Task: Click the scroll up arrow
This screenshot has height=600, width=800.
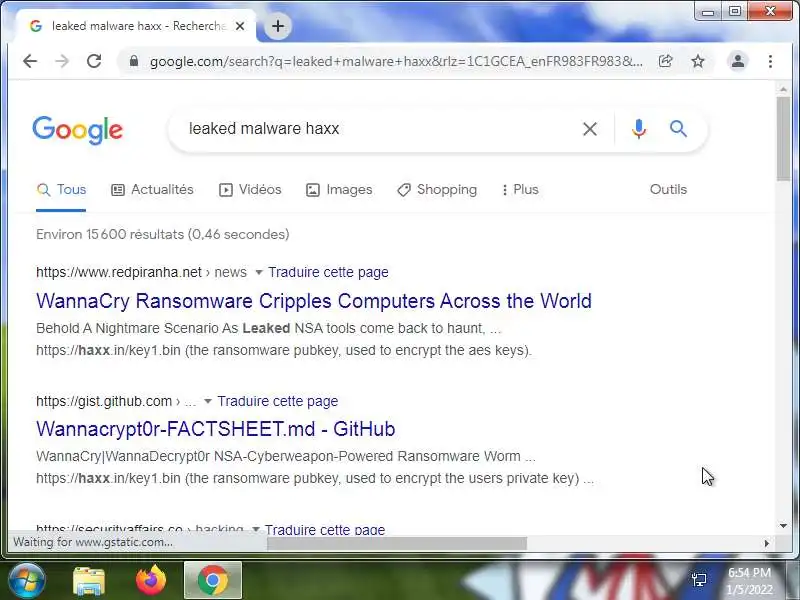Action: click(x=783, y=89)
